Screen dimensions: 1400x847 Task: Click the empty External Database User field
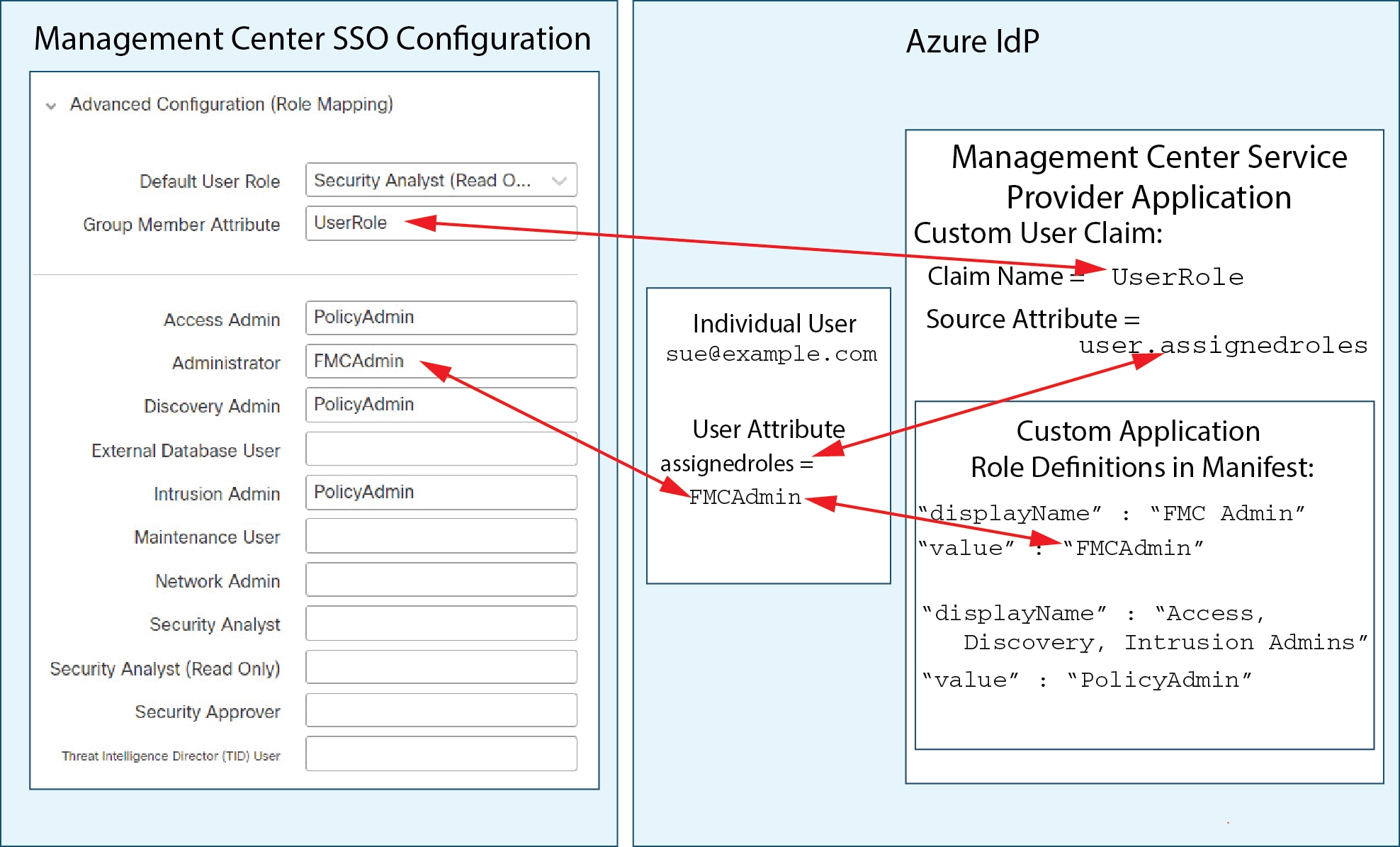441,449
